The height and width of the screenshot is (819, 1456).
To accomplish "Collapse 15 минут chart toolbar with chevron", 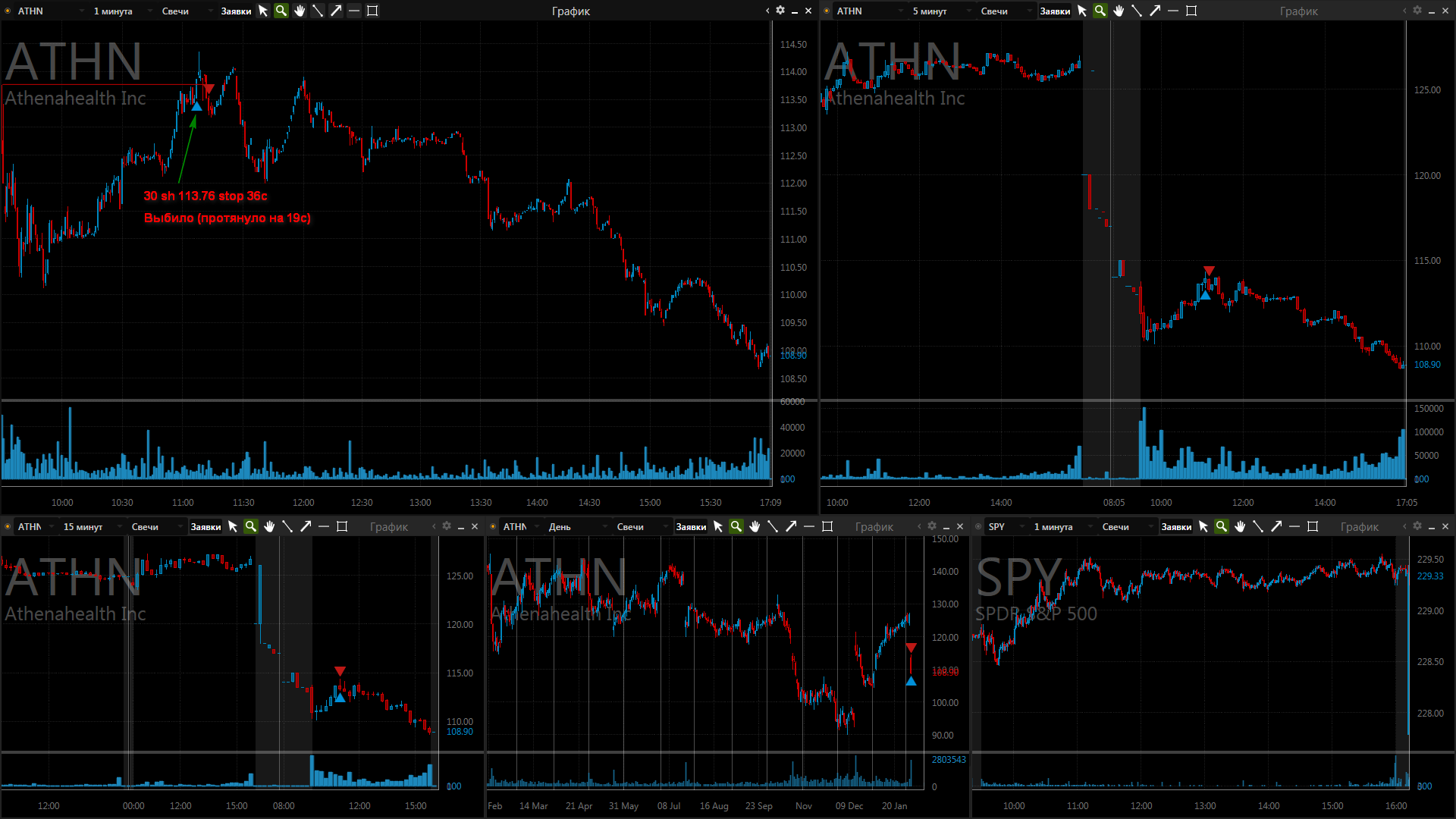I will 434,526.
